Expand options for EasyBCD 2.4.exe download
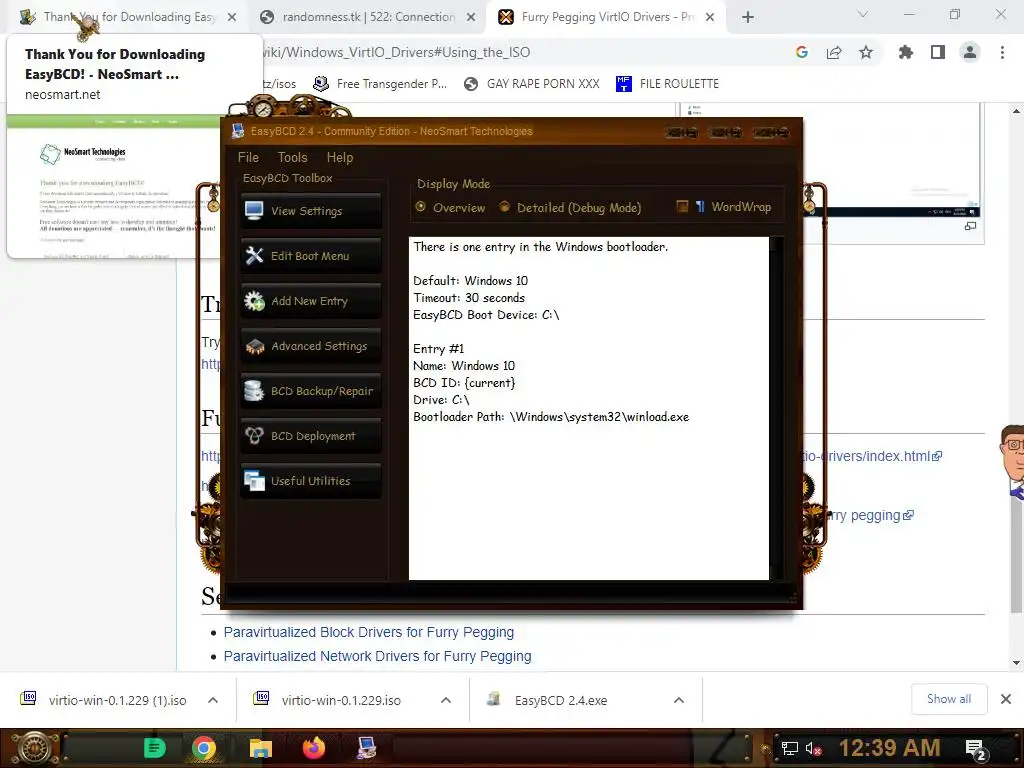This screenshot has width=1024, height=768. [x=679, y=700]
